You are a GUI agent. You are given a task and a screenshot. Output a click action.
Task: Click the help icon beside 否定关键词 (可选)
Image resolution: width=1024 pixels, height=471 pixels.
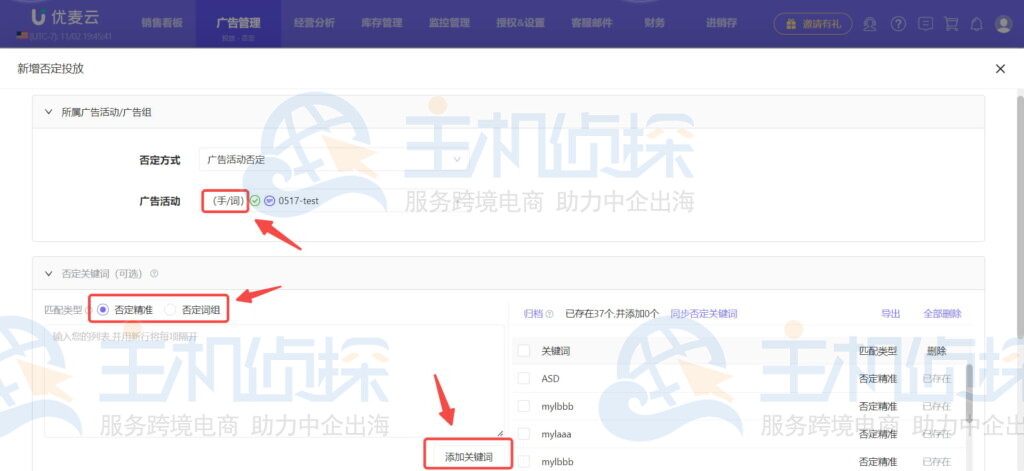154,273
